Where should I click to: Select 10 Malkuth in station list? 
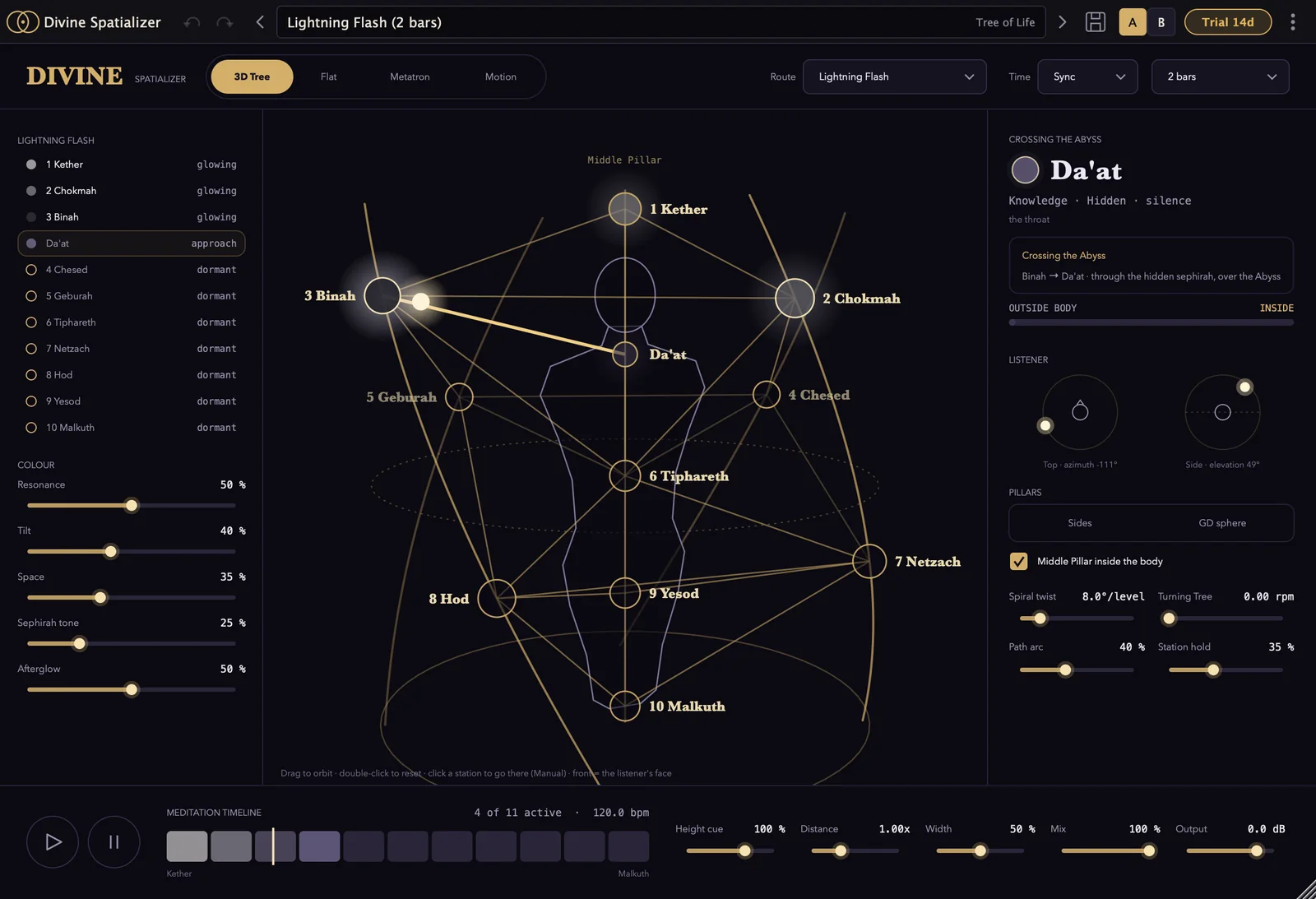[132, 428]
